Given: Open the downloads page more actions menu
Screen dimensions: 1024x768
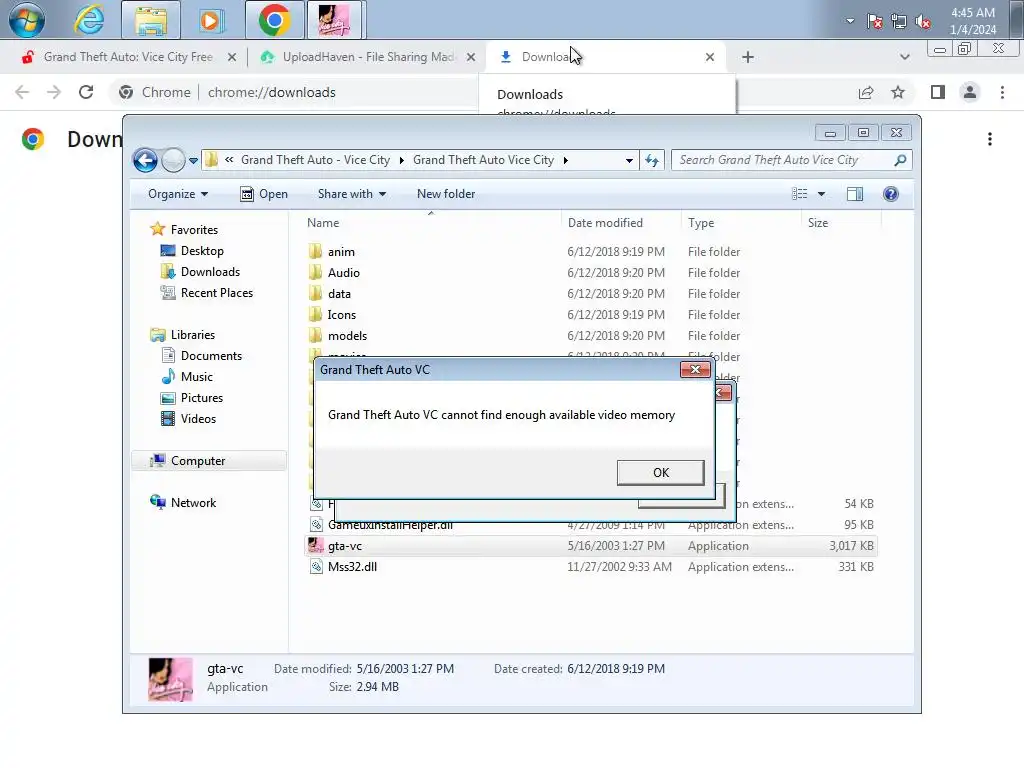Looking at the screenshot, I should 990,139.
